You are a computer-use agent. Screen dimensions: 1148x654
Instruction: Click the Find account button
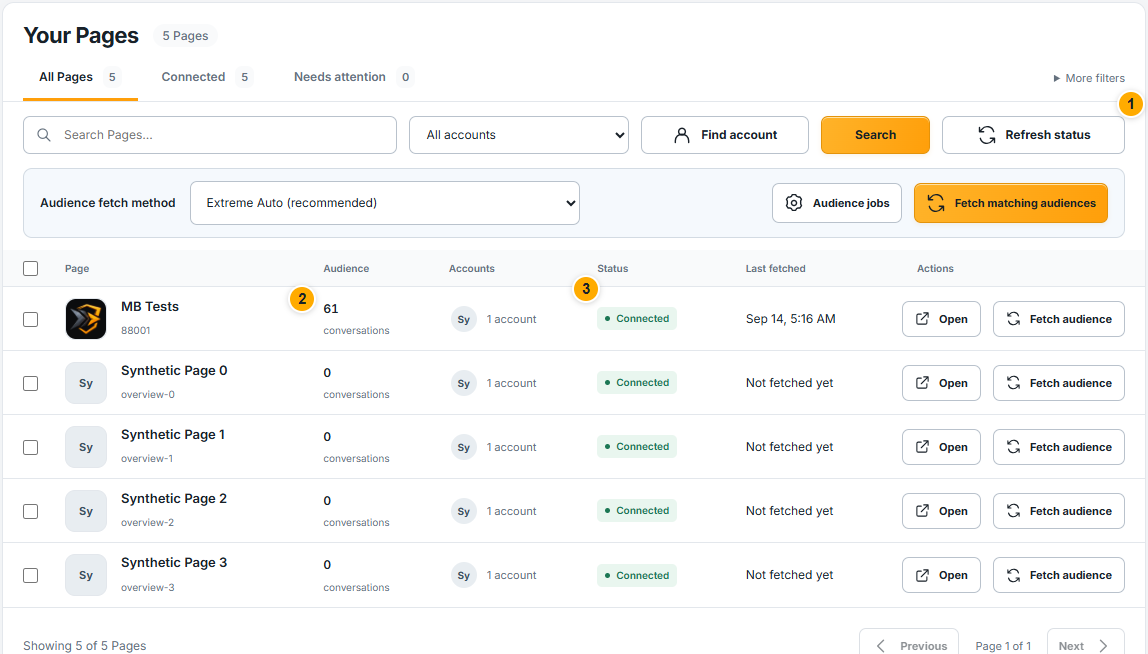tap(724, 135)
